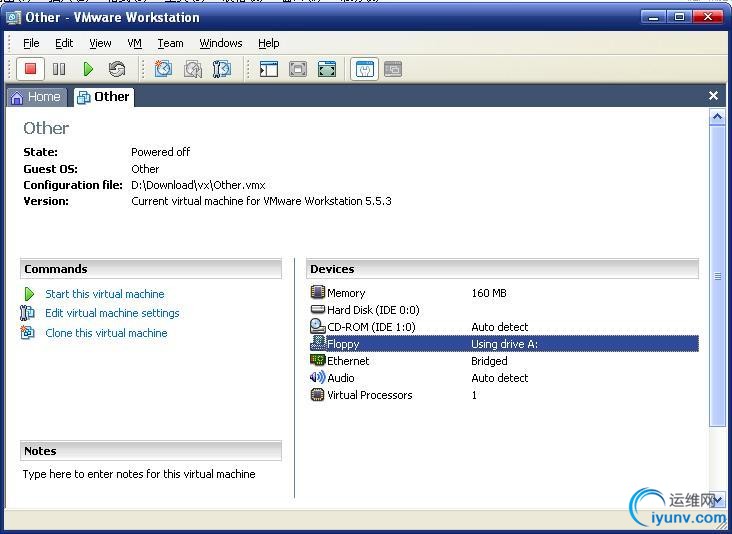
Task: Minimize the VMware Workstation window
Action: click(x=653, y=17)
